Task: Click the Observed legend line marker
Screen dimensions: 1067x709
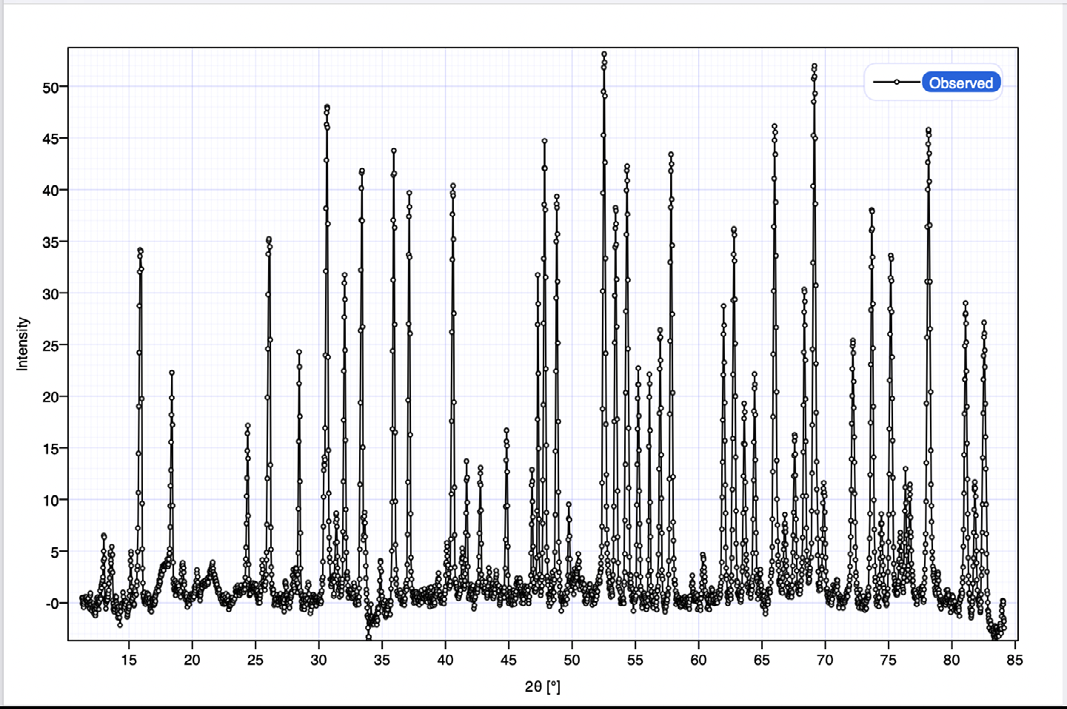Action: [x=896, y=82]
